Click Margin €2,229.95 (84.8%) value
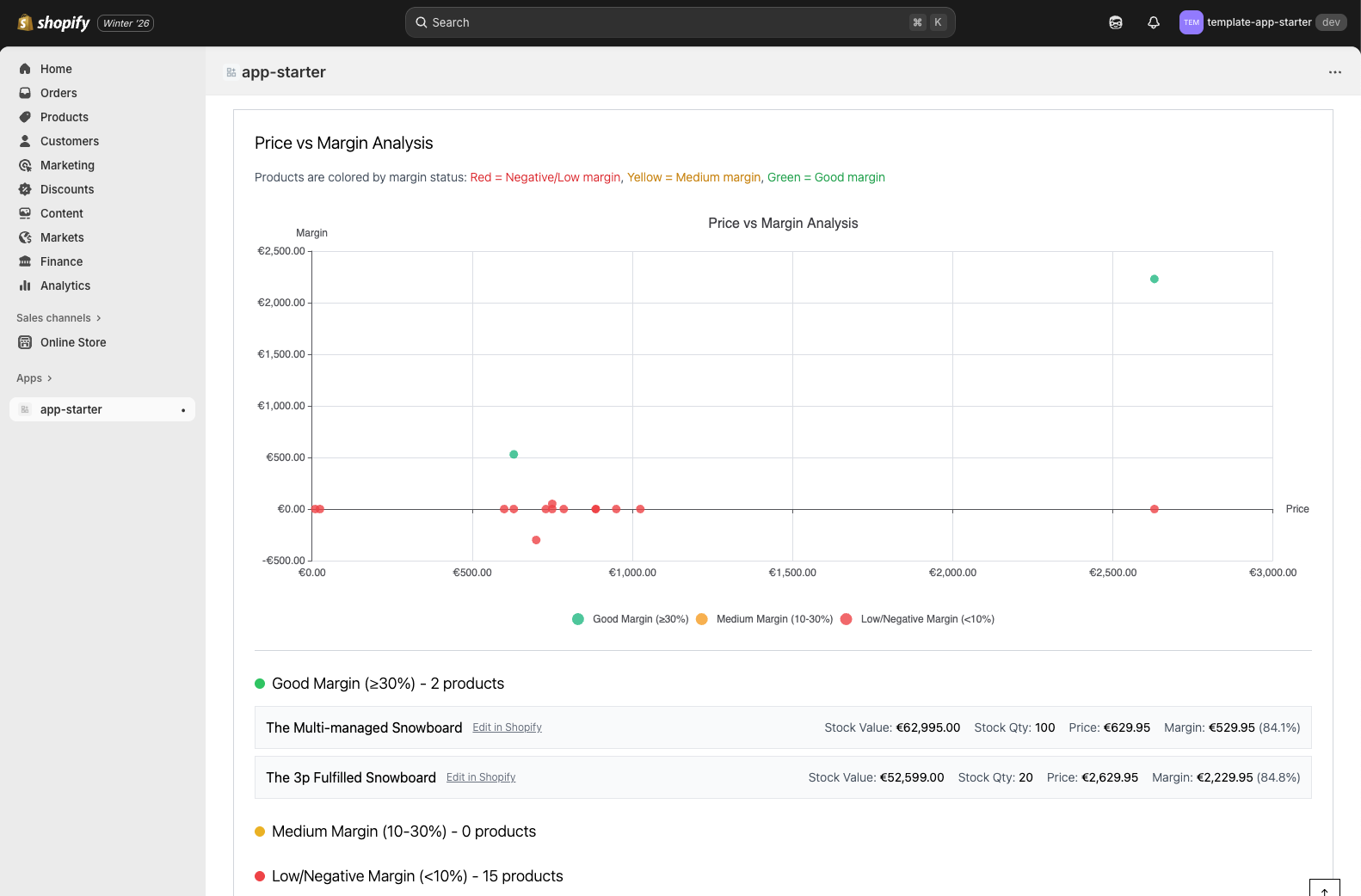This screenshot has height=896, width=1361. [x=1226, y=777]
